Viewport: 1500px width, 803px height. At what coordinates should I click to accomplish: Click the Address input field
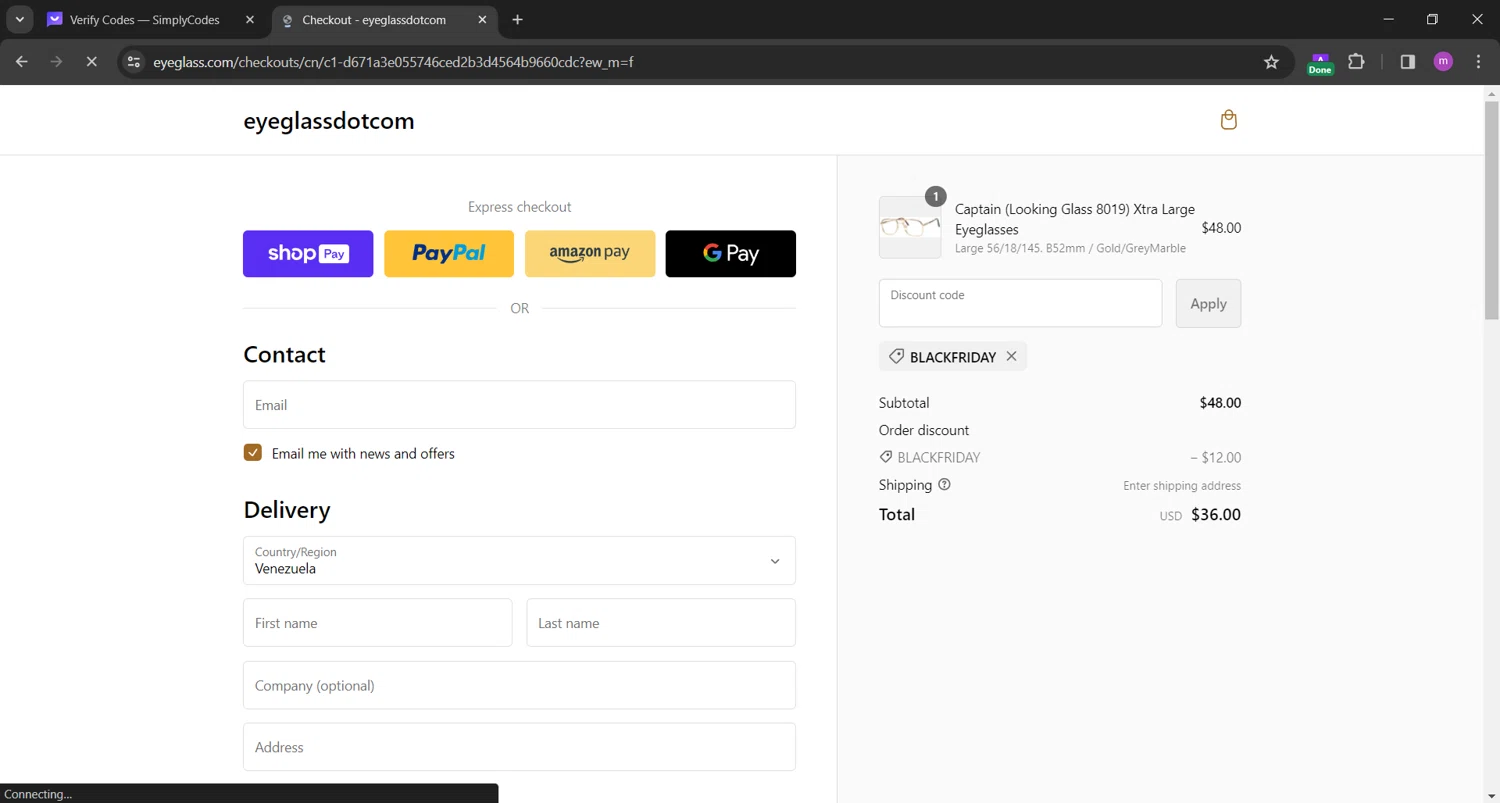(519, 747)
